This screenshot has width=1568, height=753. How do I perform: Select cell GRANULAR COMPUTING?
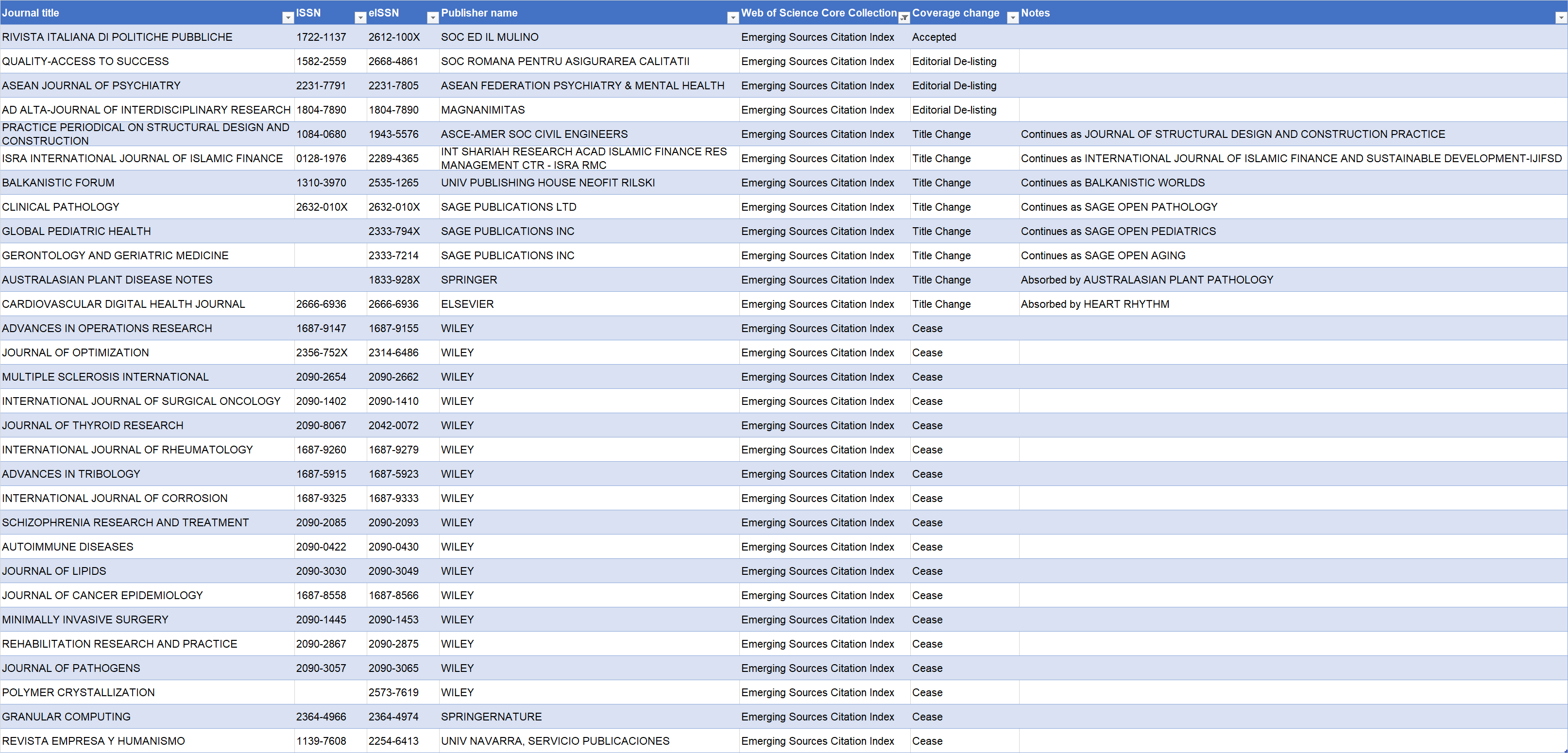click(x=147, y=717)
